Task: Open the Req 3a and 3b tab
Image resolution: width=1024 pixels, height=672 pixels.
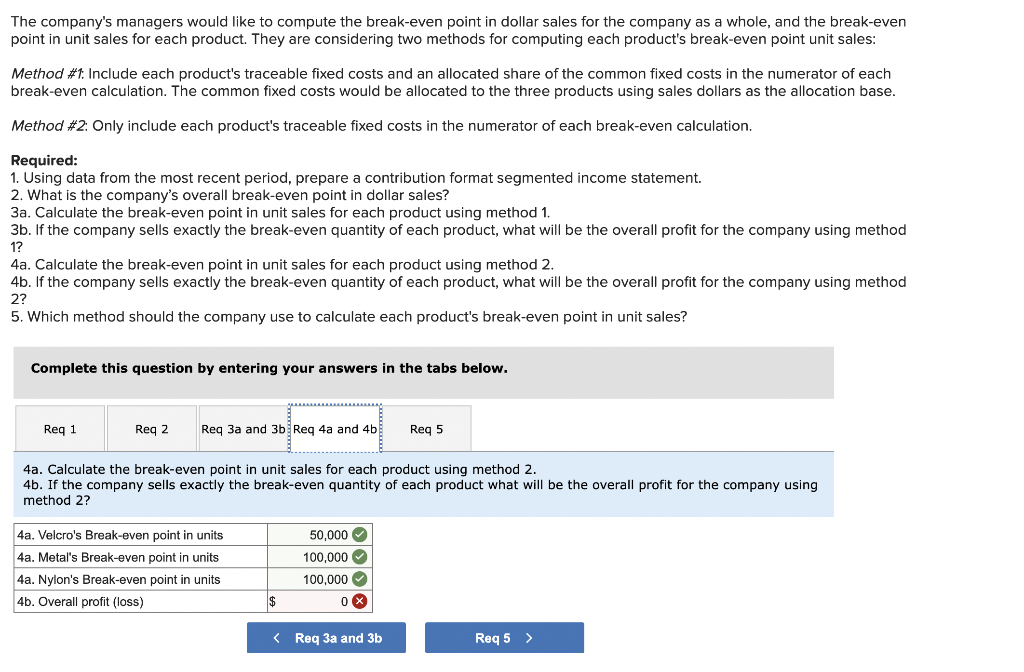Action: click(242, 428)
